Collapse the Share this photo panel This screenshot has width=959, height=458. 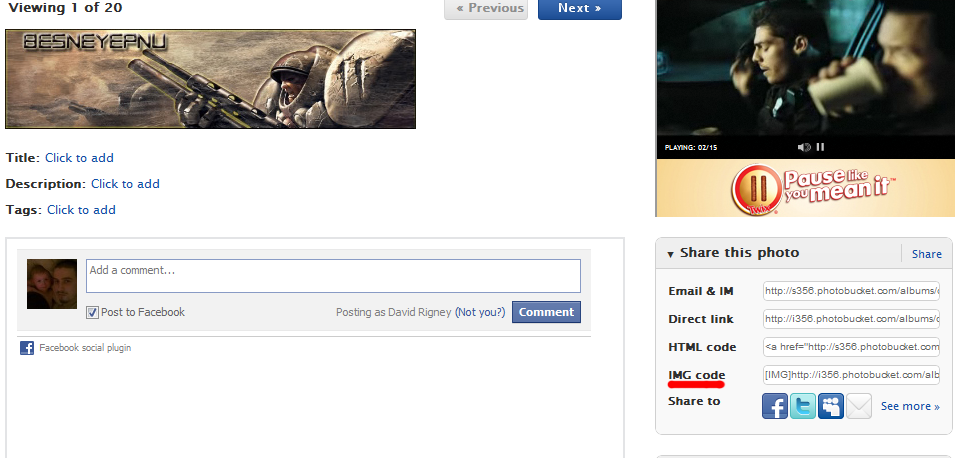(670, 254)
